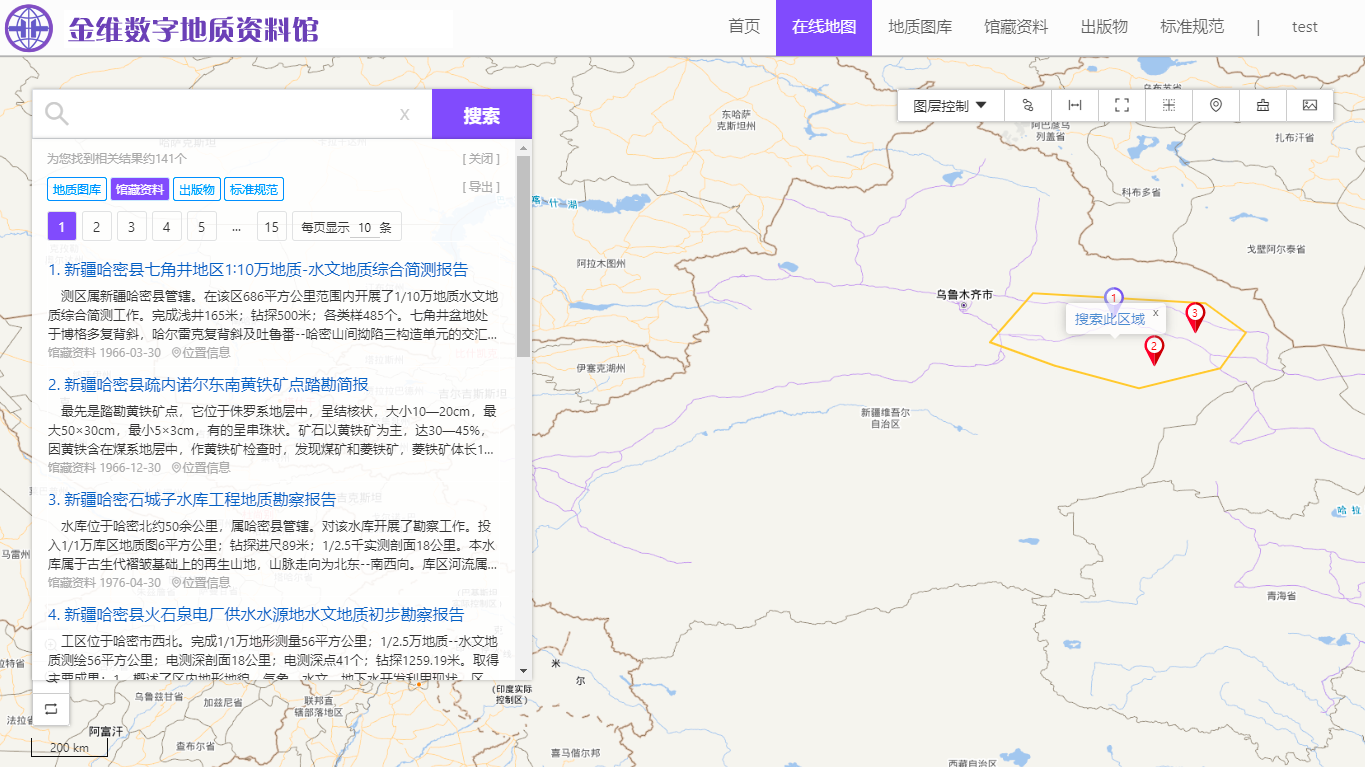Jump to last results page 15
This screenshot has height=767, width=1365.
(x=271, y=227)
